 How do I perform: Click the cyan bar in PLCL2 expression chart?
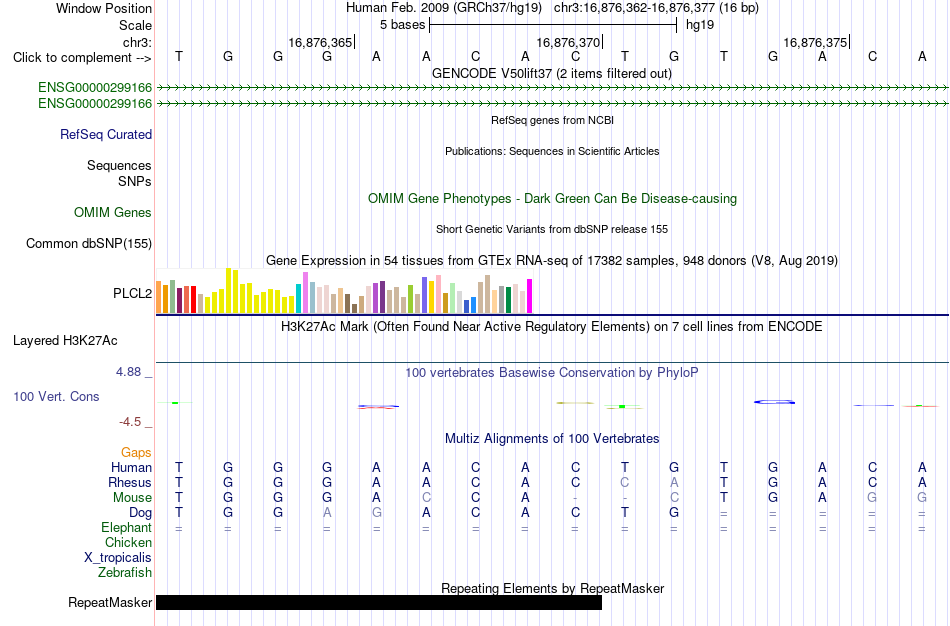[x=299, y=298]
